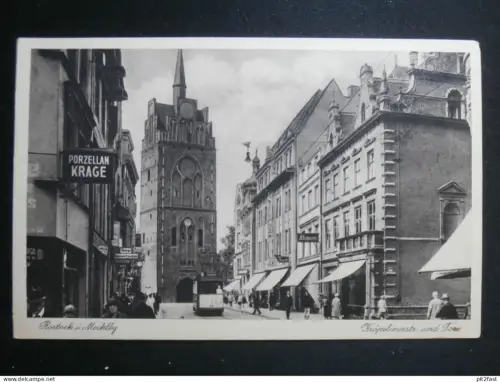This screenshot has width=500, height=382.
Task: Click the handwritten caption 'Rostock i. Mecklbg'
Action: tap(78, 327)
